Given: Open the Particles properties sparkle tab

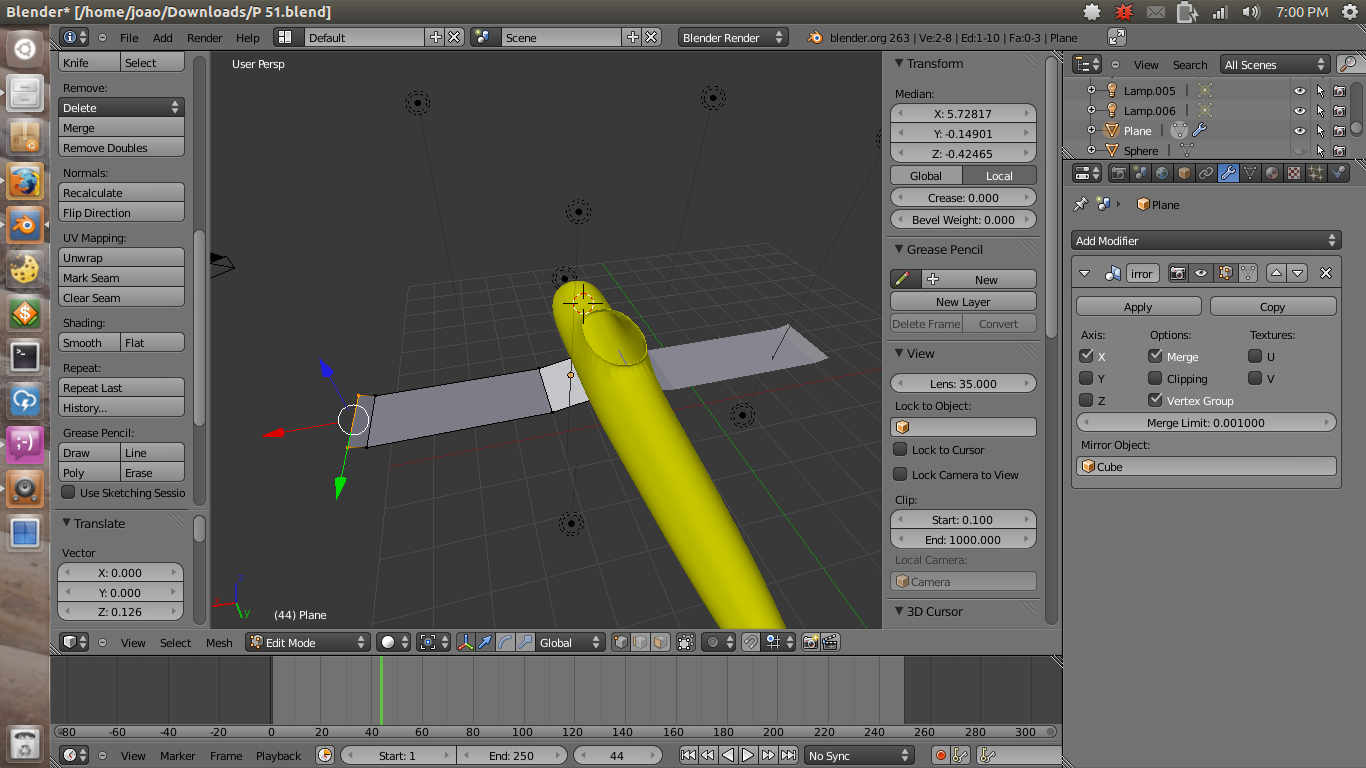Looking at the screenshot, I should click(x=1316, y=173).
